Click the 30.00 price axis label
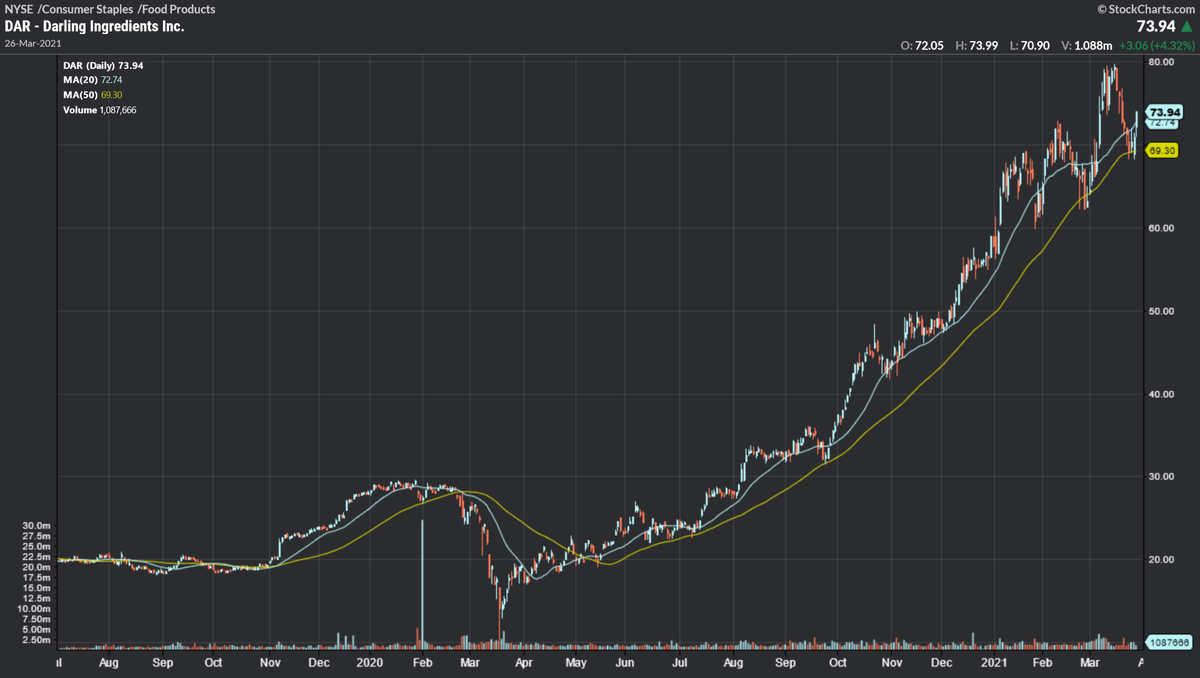 pos(1161,477)
